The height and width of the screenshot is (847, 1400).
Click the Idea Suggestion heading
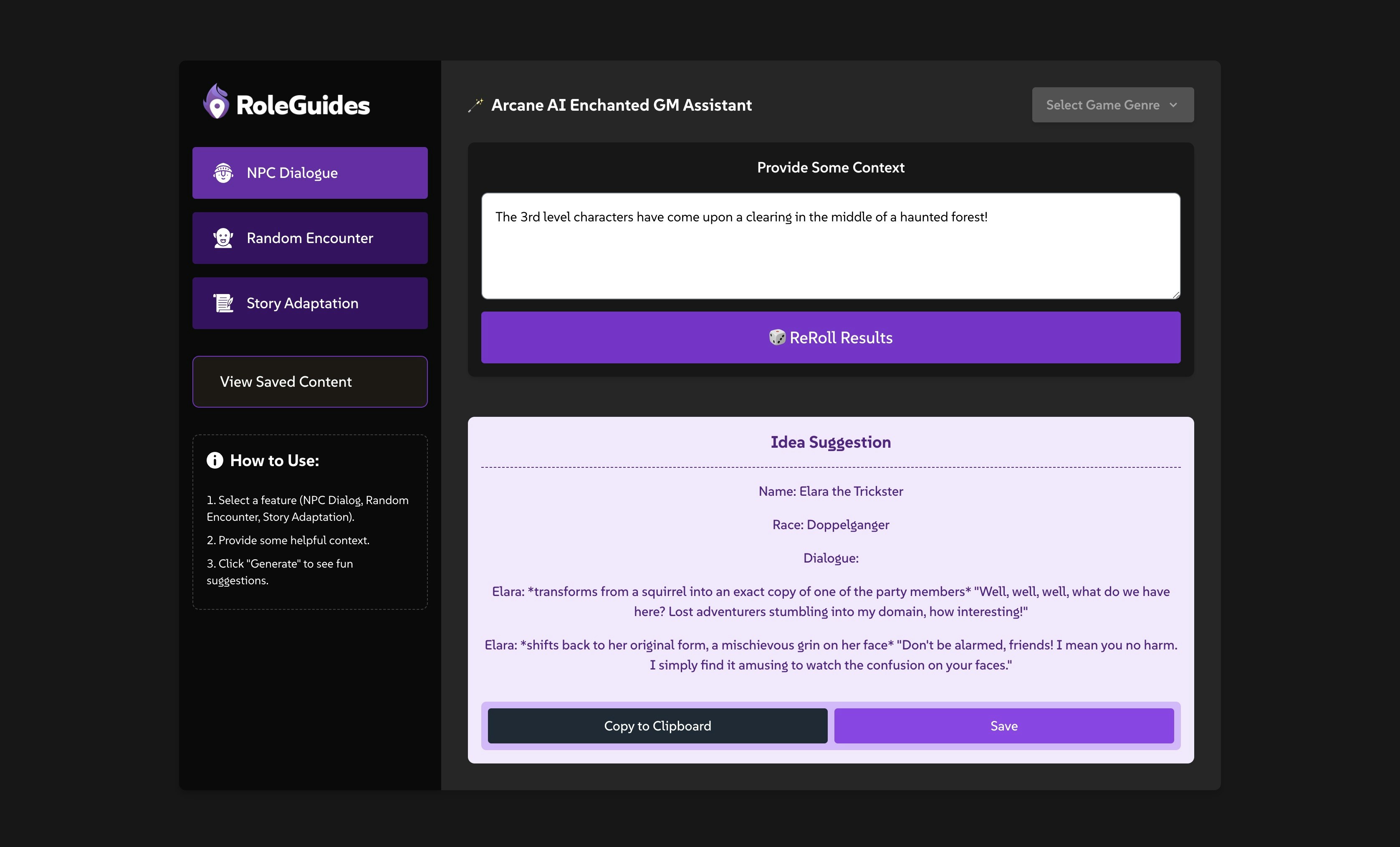point(830,442)
